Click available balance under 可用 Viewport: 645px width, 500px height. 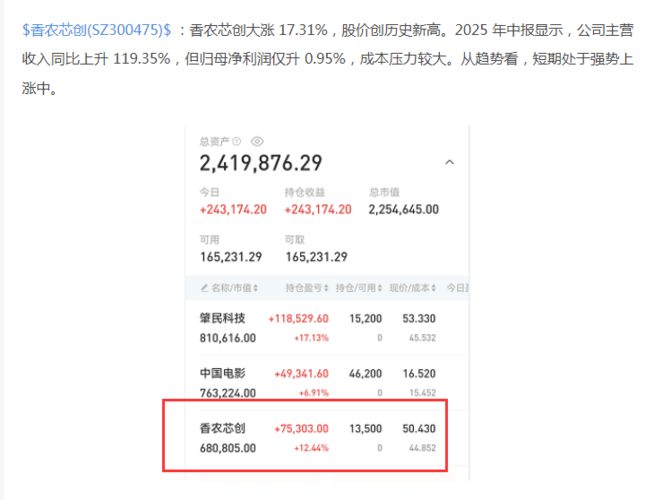click(231, 257)
